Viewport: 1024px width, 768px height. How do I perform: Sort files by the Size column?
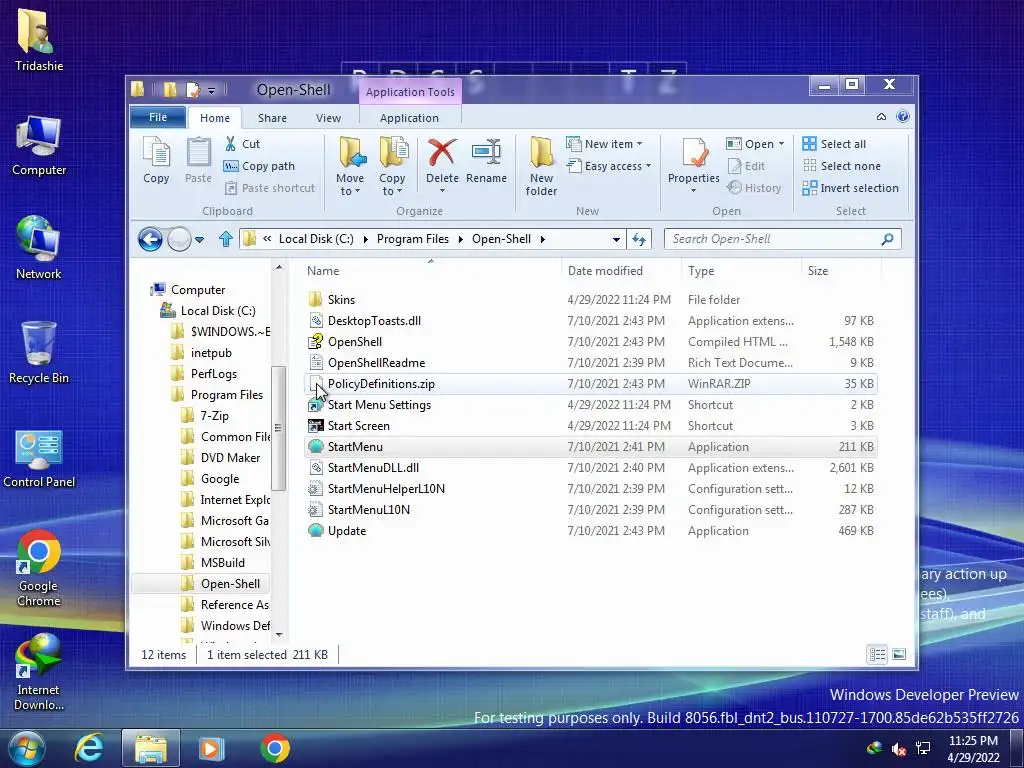[818, 270]
